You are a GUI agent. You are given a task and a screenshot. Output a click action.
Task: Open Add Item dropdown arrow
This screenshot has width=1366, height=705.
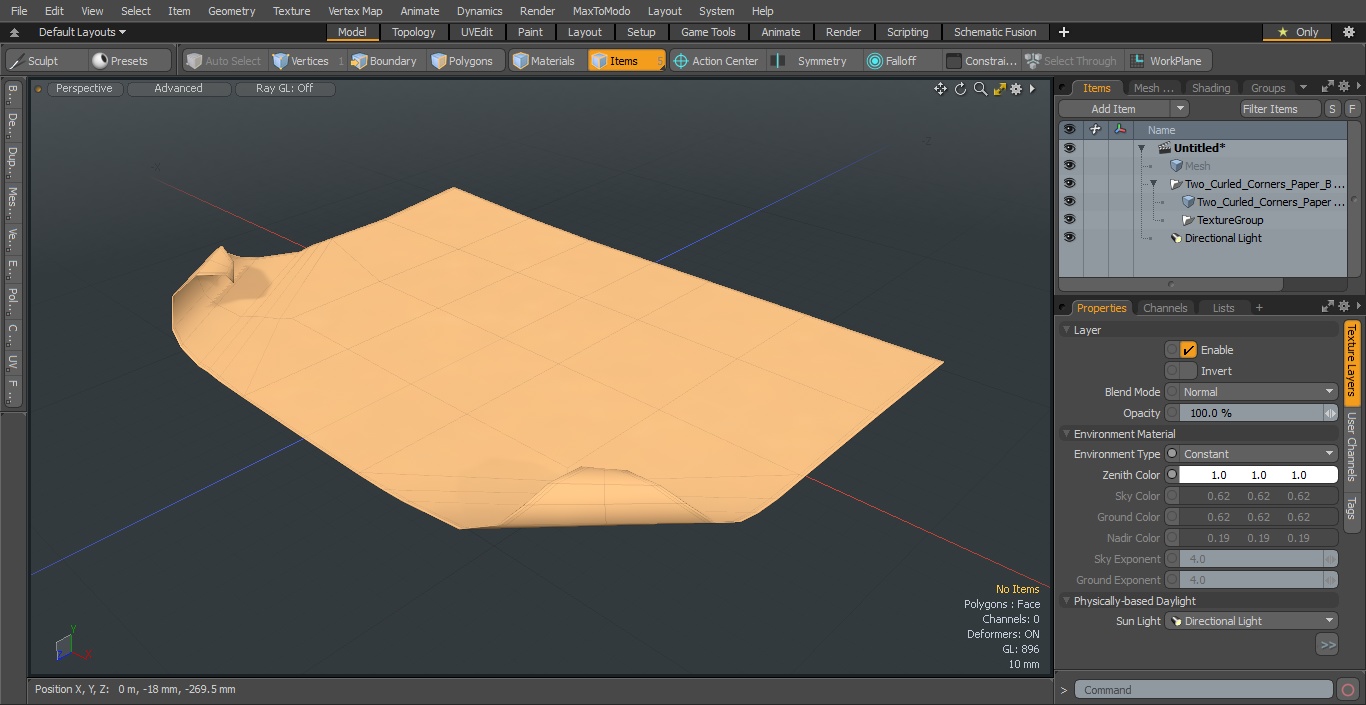click(x=1180, y=109)
